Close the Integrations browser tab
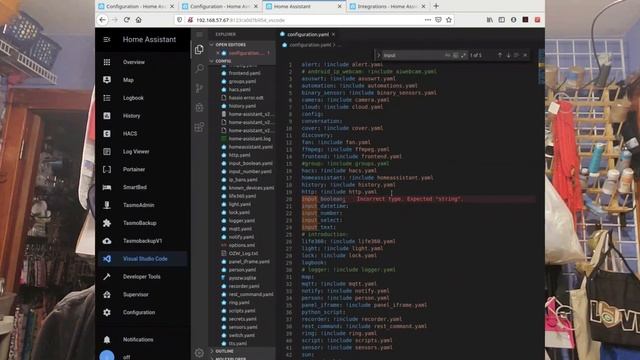Screen dimensions: 640x360 pos(423,7)
